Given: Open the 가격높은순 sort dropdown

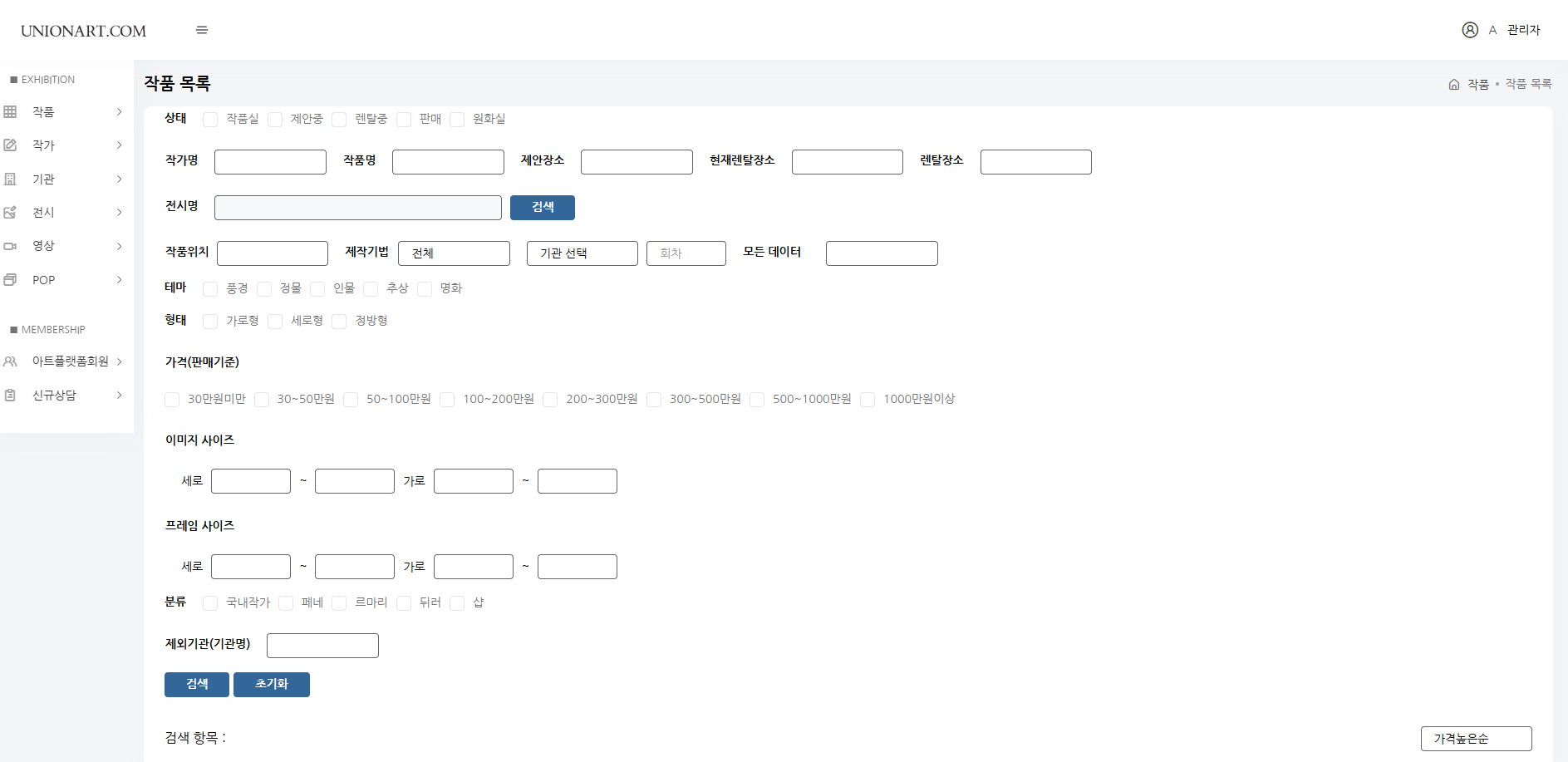Looking at the screenshot, I should pyautogui.click(x=1476, y=739).
